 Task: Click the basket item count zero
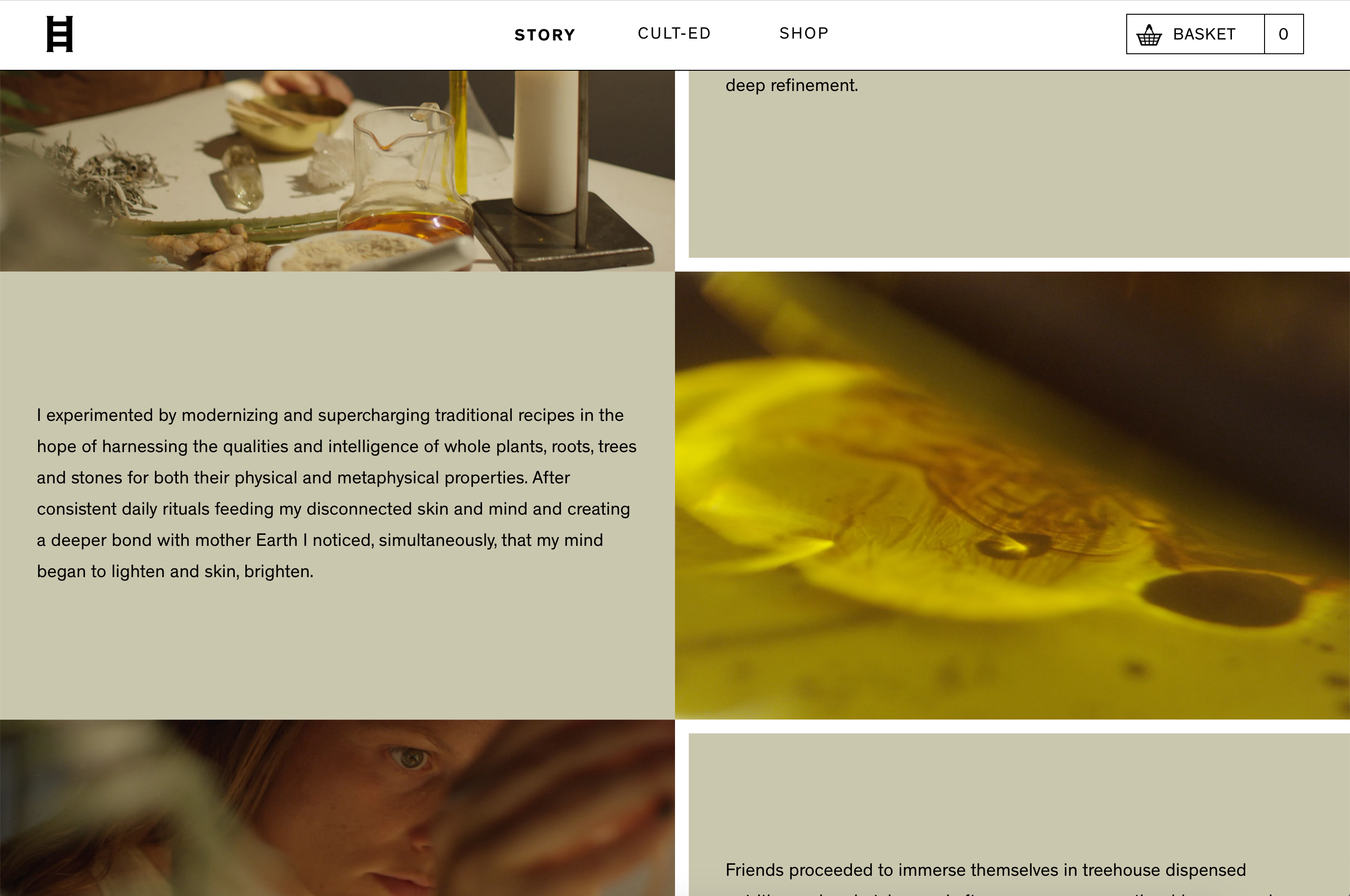(1283, 34)
